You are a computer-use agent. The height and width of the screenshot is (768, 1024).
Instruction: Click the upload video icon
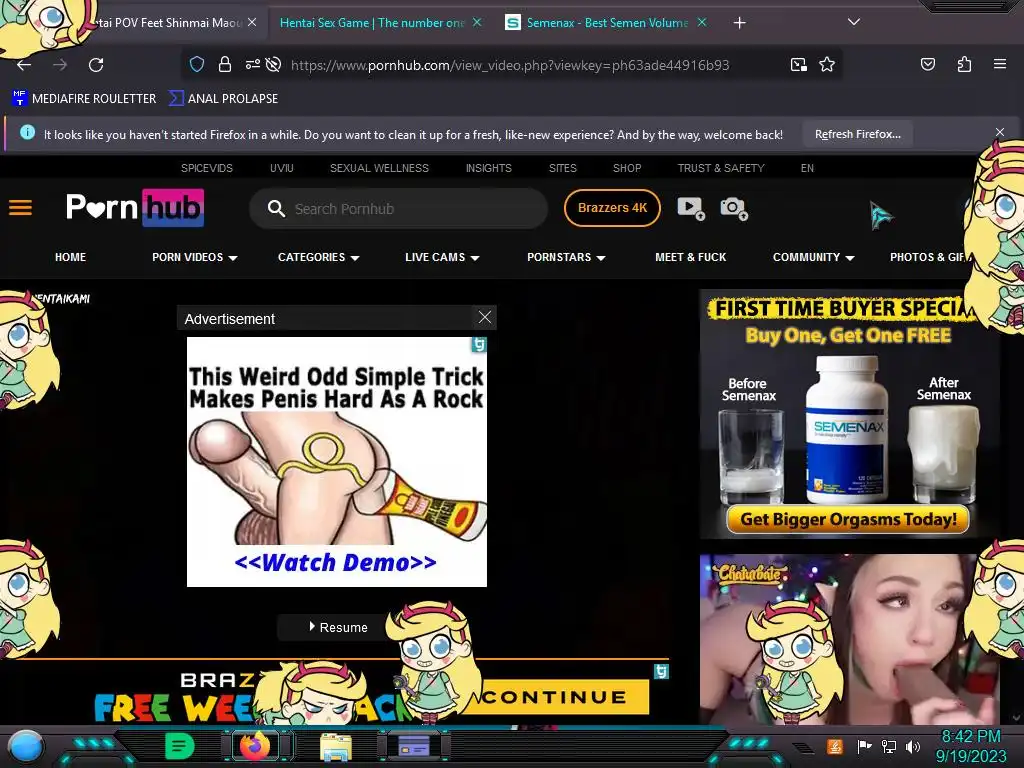pyautogui.click(x=691, y=208)
